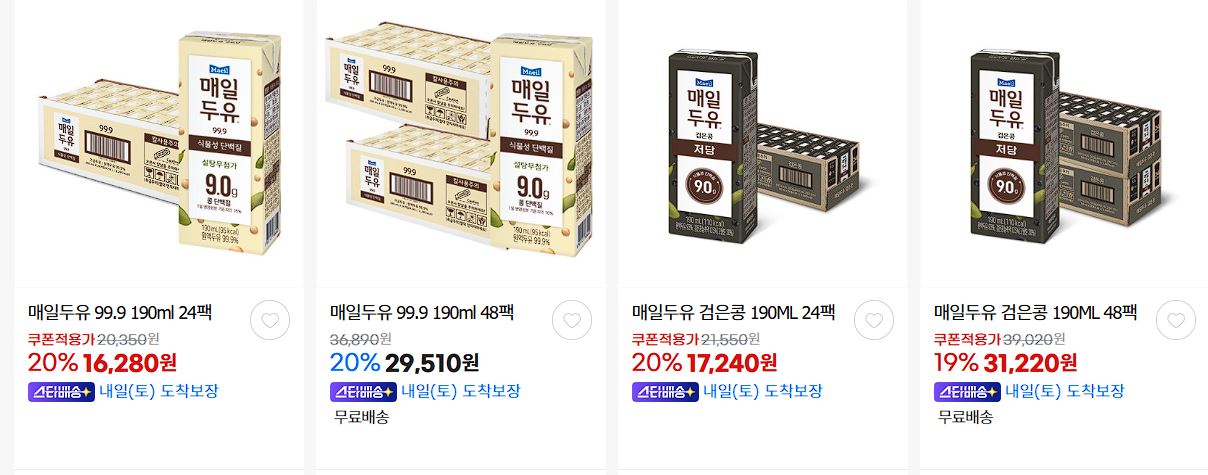This screenshot has width=1208, height=475.
Task: Open the 매일두유 99.9 190ml 48팩 title link
Action: 422,312
